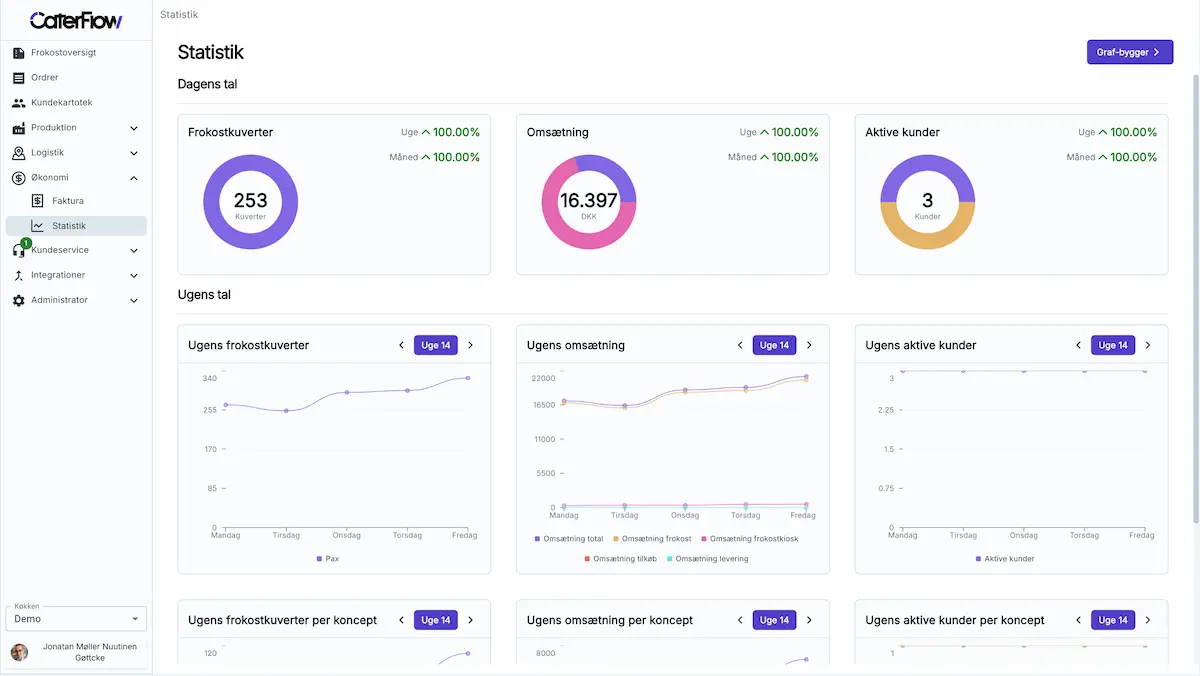Select the Uge 14 badge on Ugens omsætning
Screen dimensions: 1200x676
(x=774, y=344)
